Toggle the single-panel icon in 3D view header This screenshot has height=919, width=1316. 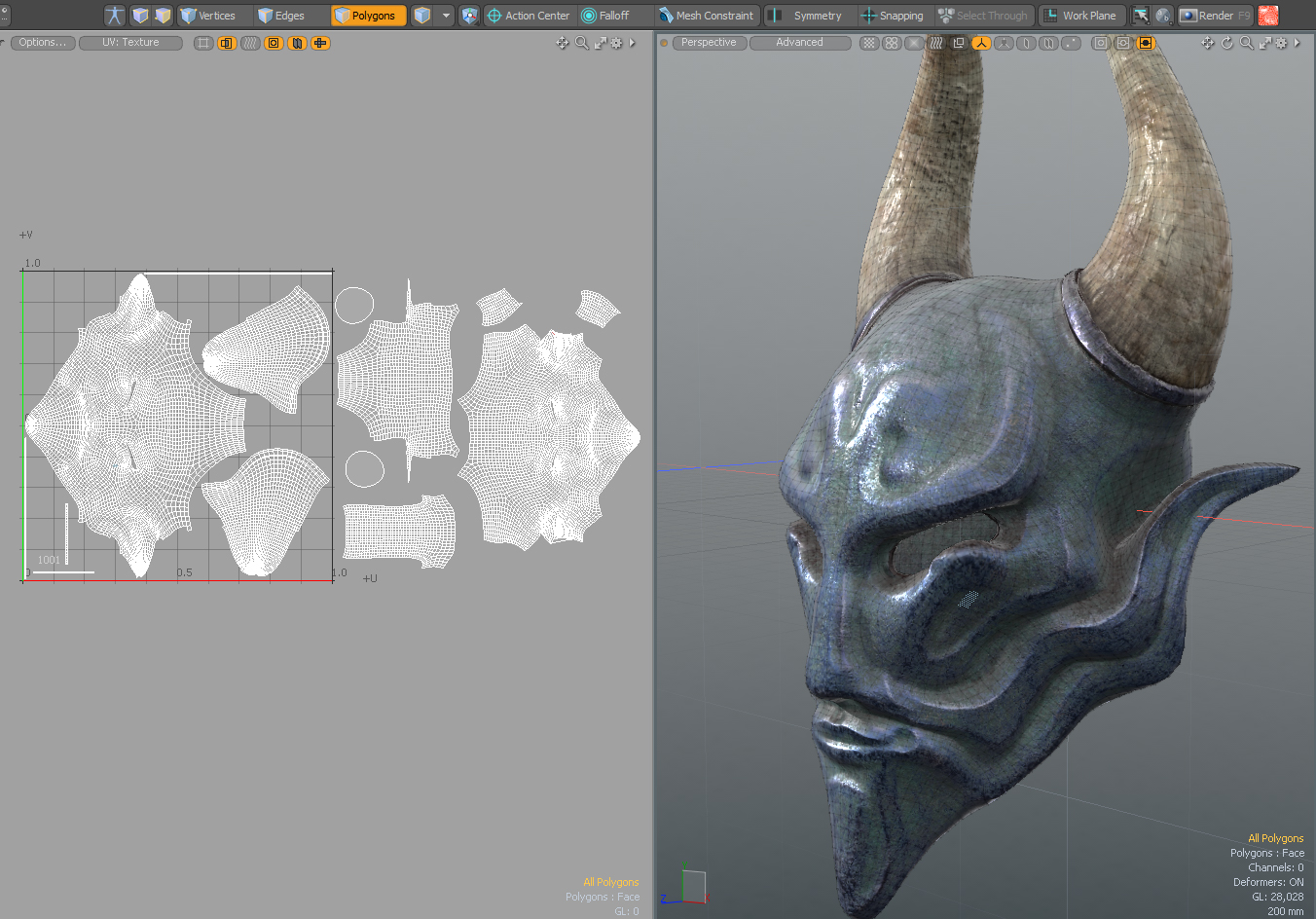click(1026, 43)
